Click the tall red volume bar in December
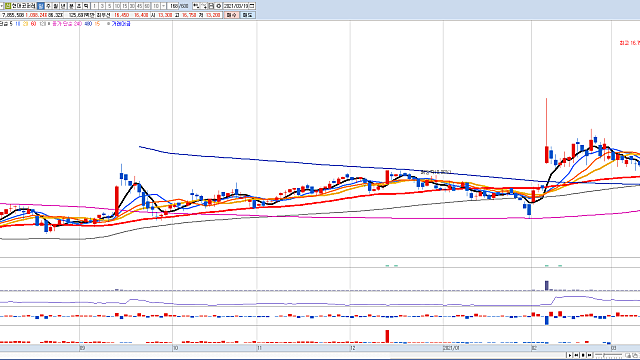Image resolution: width=640 pixels, height=360 pixels. coord(387,336)
